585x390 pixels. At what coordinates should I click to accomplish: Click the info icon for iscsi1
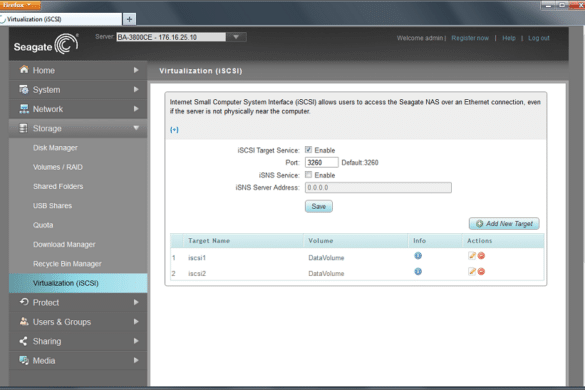coord(418,256)
